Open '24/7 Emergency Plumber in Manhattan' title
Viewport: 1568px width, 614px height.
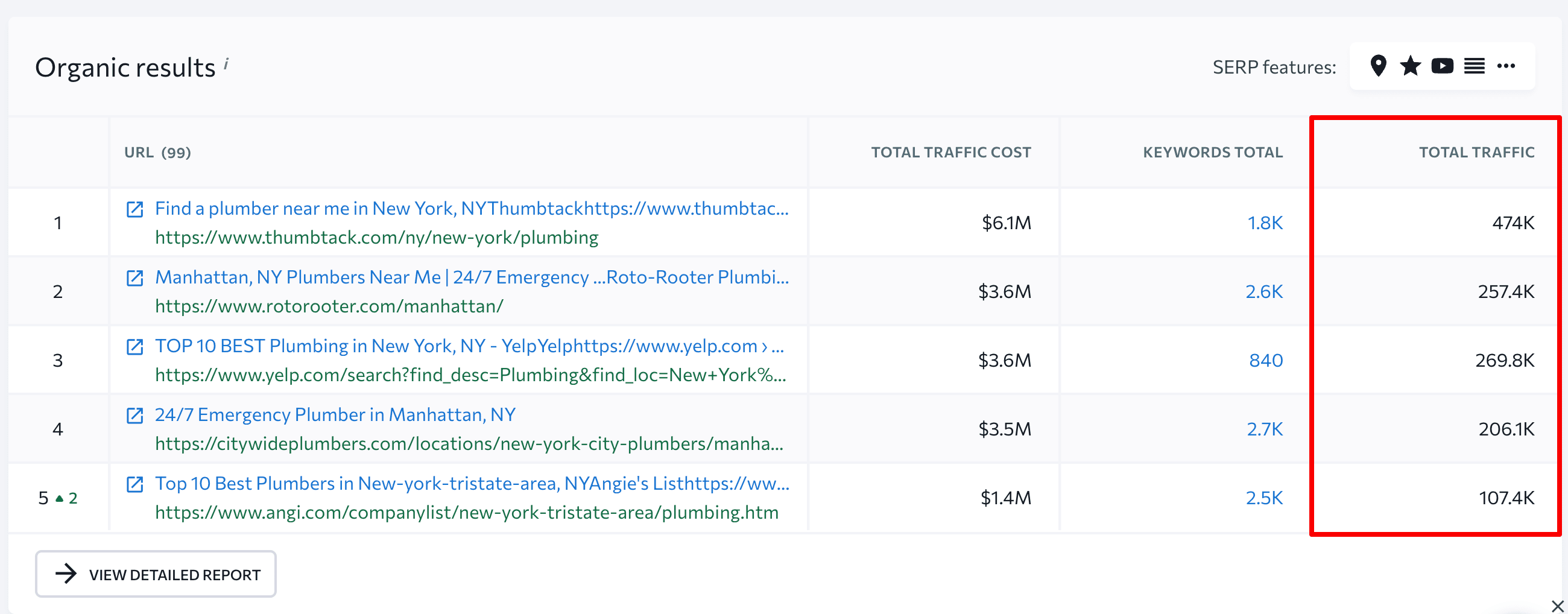[335, 414]
